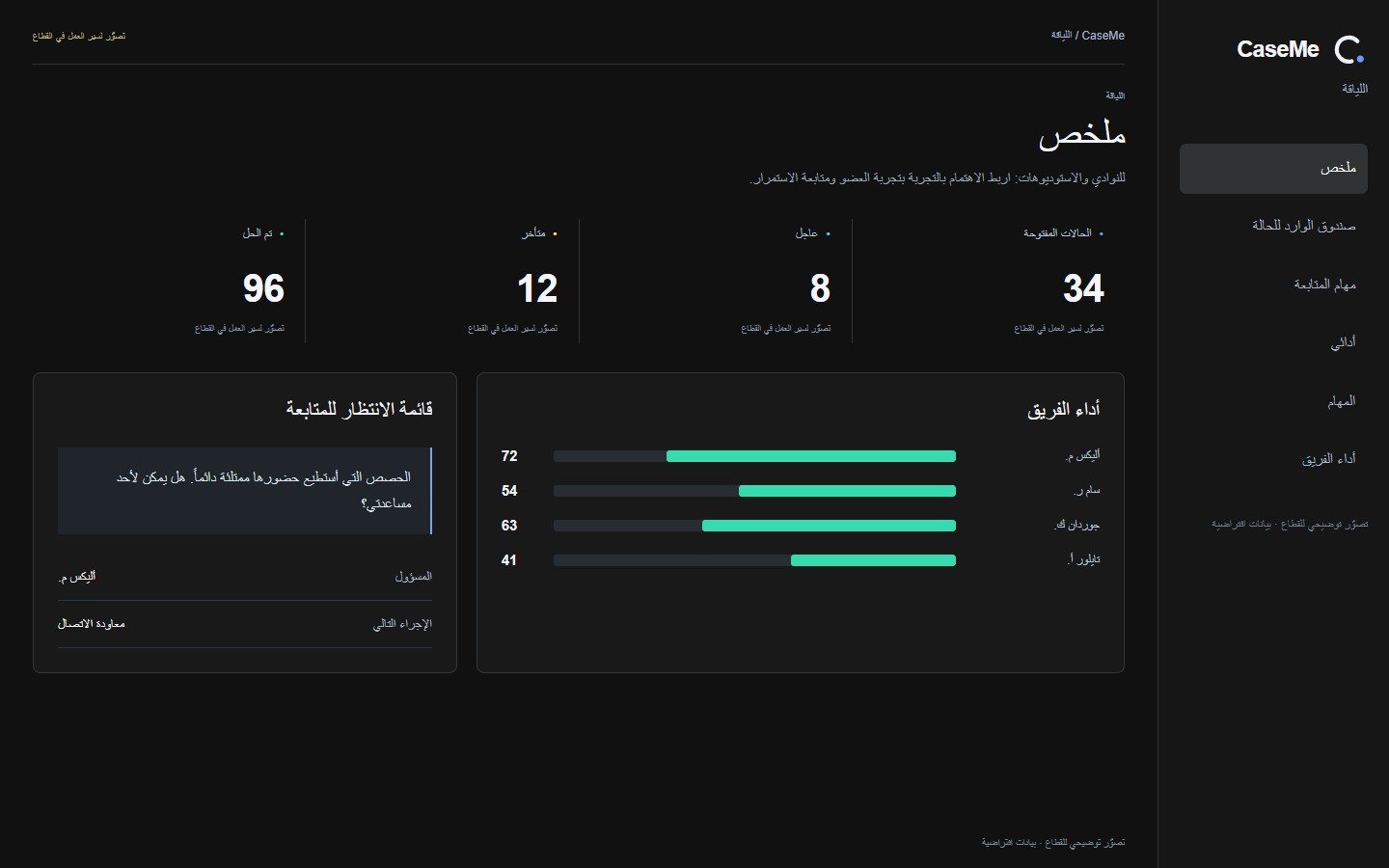Open أداء الفريق sidebar entry

pos(1273,459)
